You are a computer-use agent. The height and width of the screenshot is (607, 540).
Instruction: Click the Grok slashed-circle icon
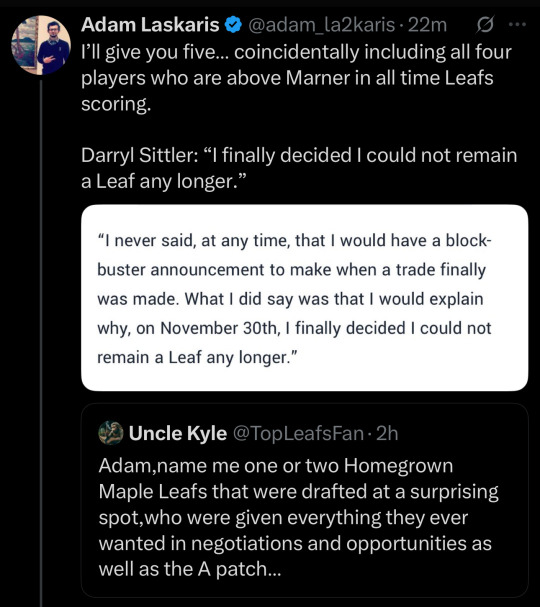485,25
